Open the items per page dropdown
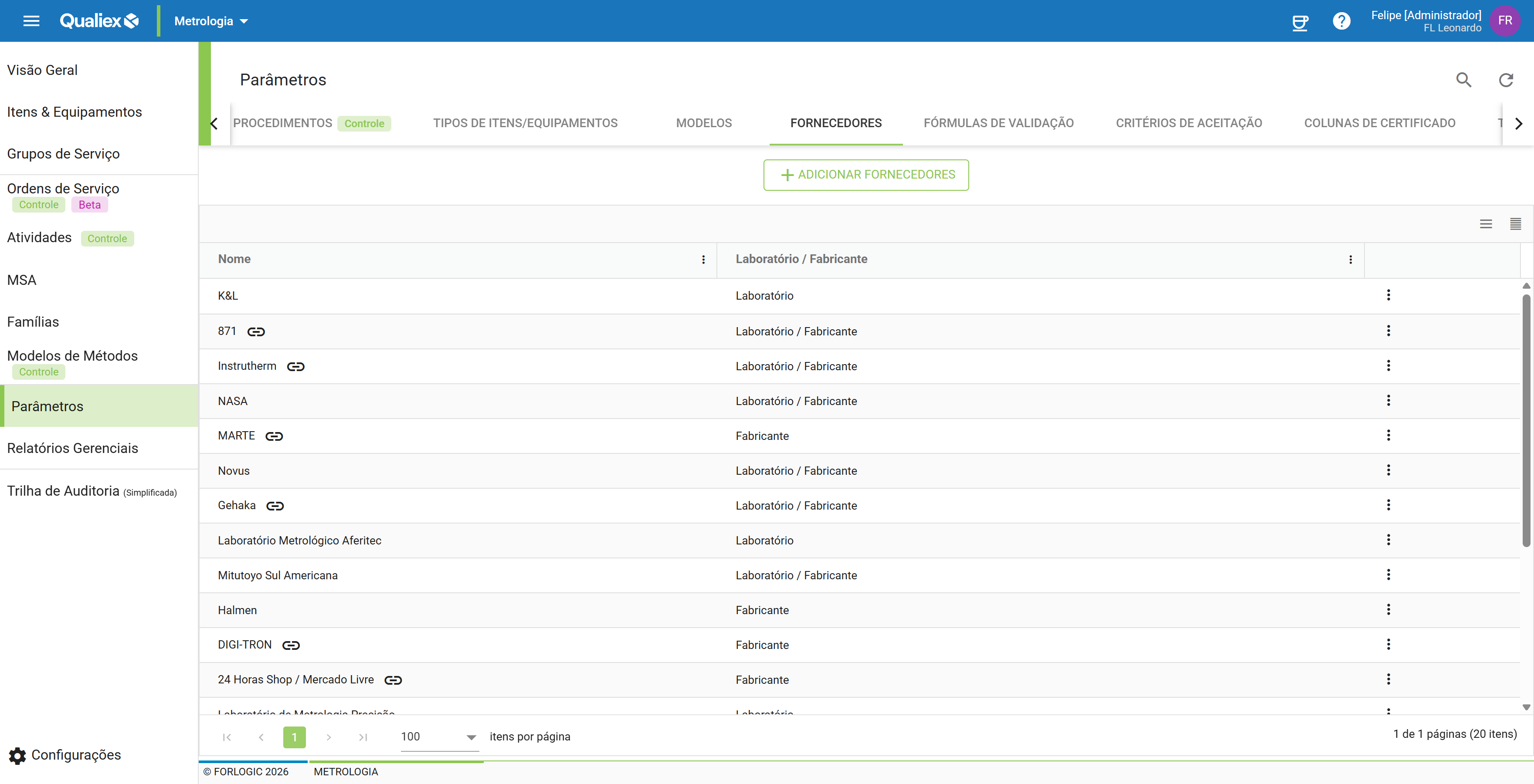 (439, 737)
